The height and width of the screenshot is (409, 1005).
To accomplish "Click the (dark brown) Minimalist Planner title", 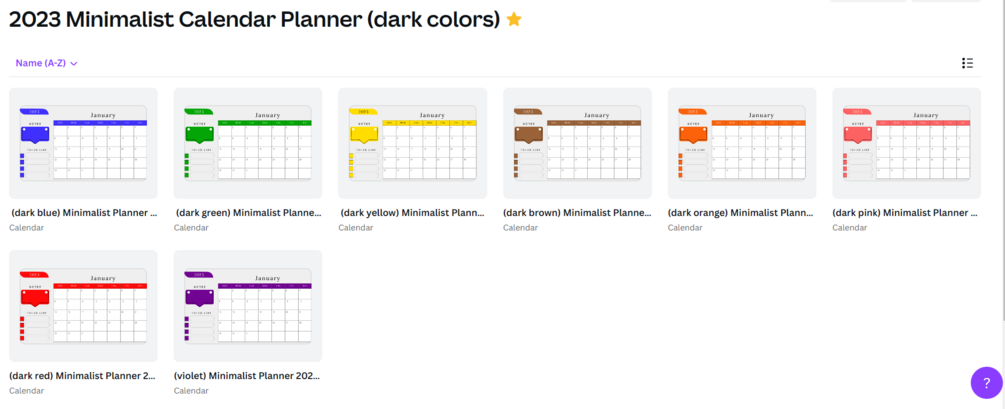I will [x=577, y=213].
